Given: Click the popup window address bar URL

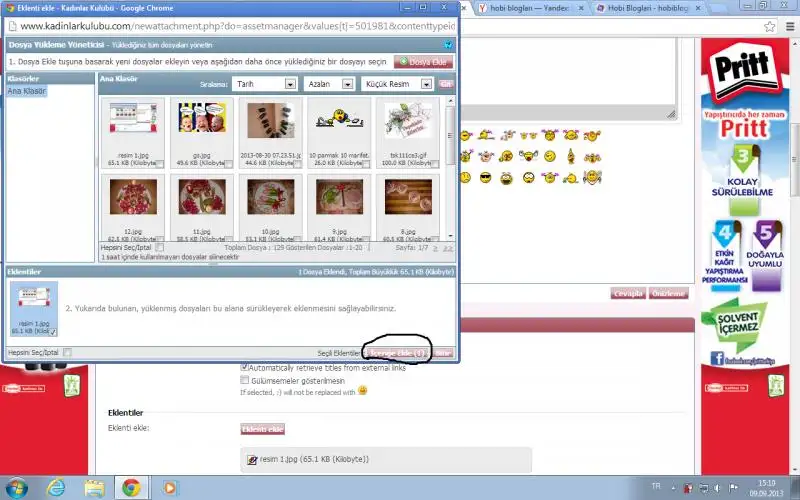Looking at the screenshot, I should 237,26.
